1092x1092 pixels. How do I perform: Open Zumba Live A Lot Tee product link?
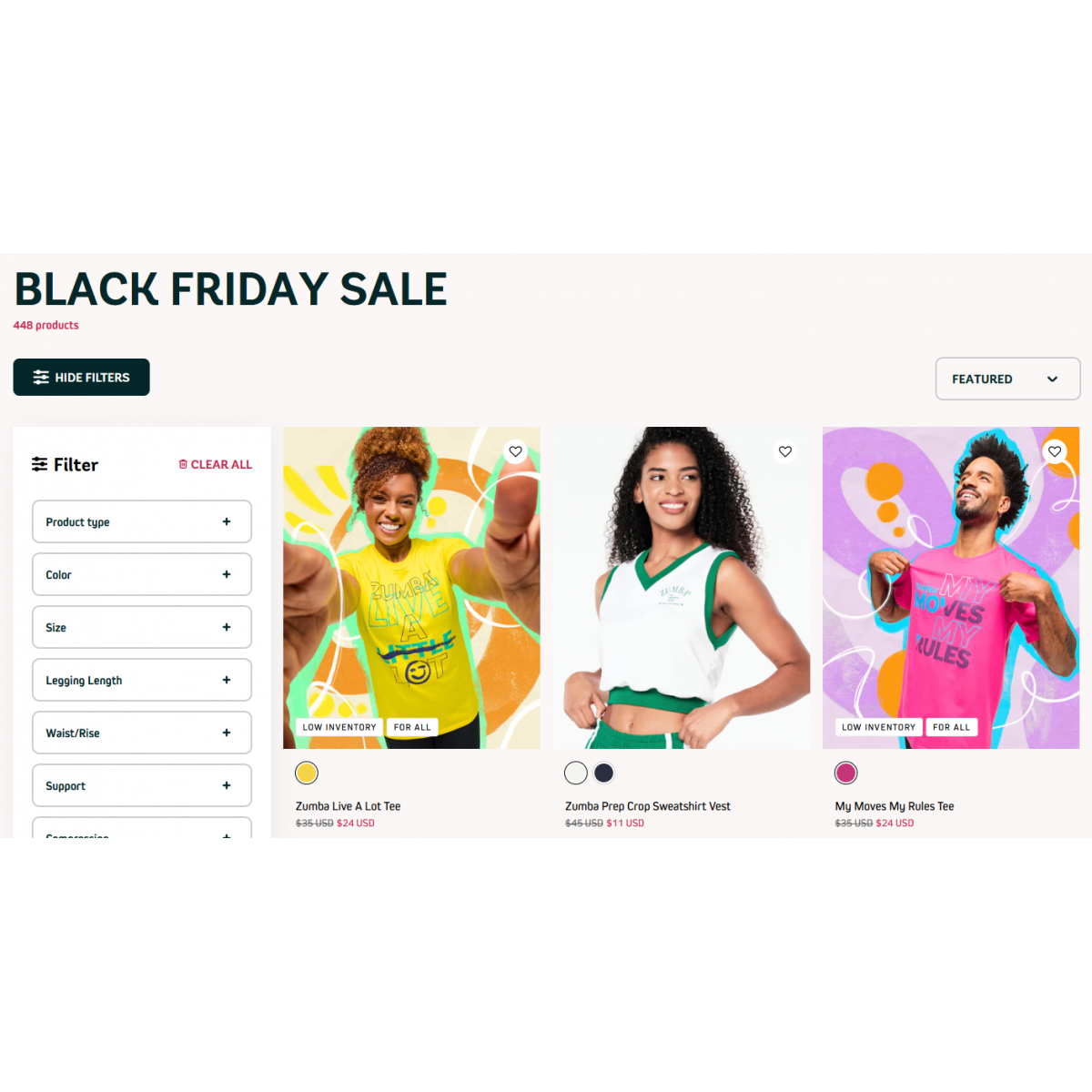[348, 806]
